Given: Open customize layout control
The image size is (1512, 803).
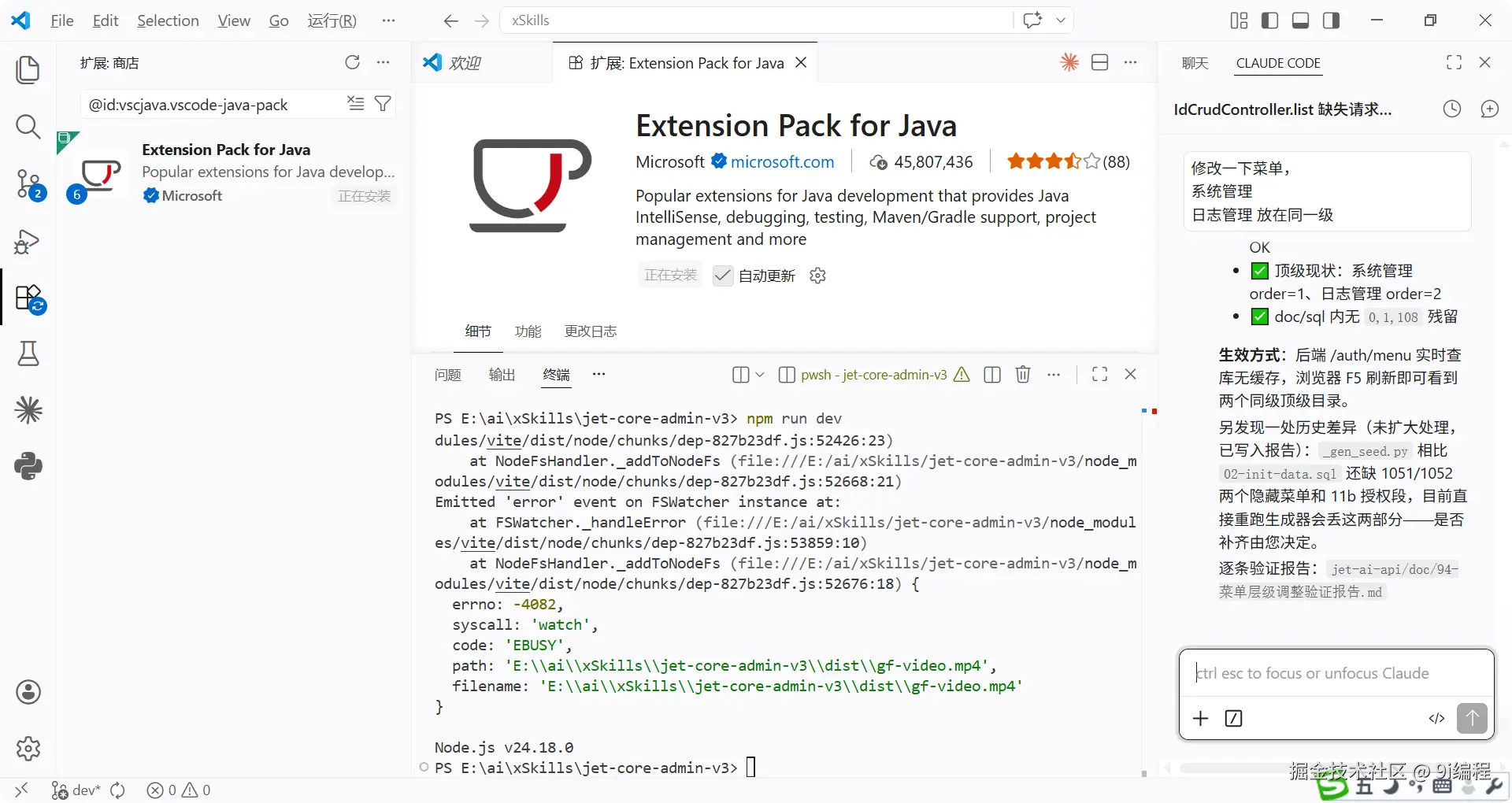Looking at the screenshot, I should click(x=1239, y=20).
